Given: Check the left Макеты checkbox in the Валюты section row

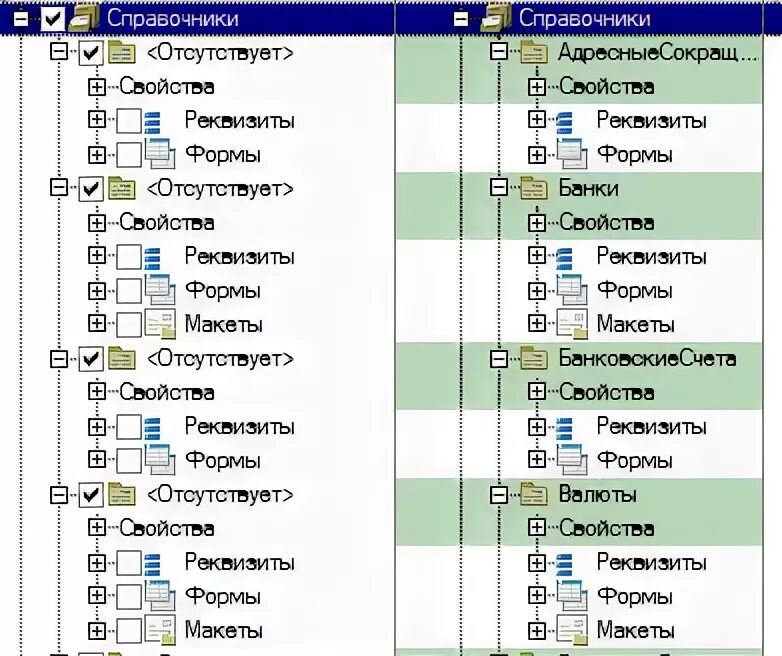Looking at the screenshot, I should 129,631.
